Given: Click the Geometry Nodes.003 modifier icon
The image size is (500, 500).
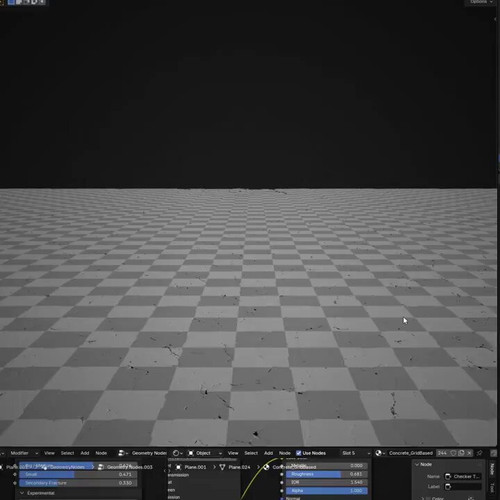Looking at the screenshot, I should tap(101, 467).
